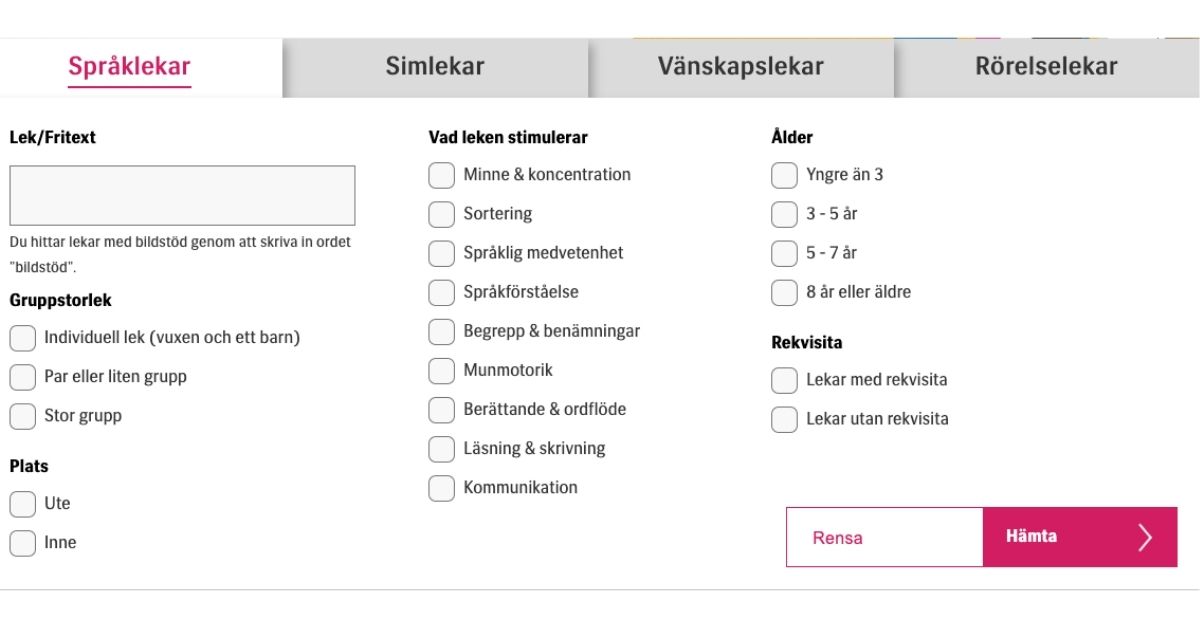
Task: Select Lekar med rekvisita checkbox
Action: coord(785,380)
